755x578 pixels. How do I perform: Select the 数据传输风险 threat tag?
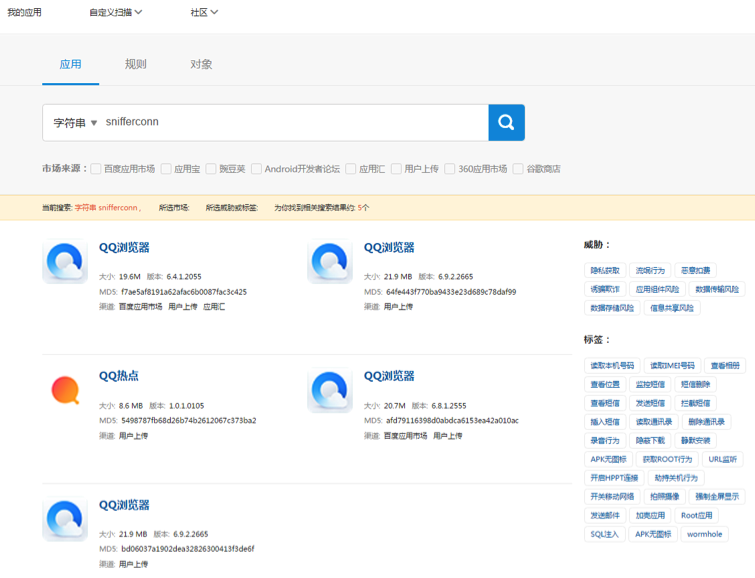point(717,289)
